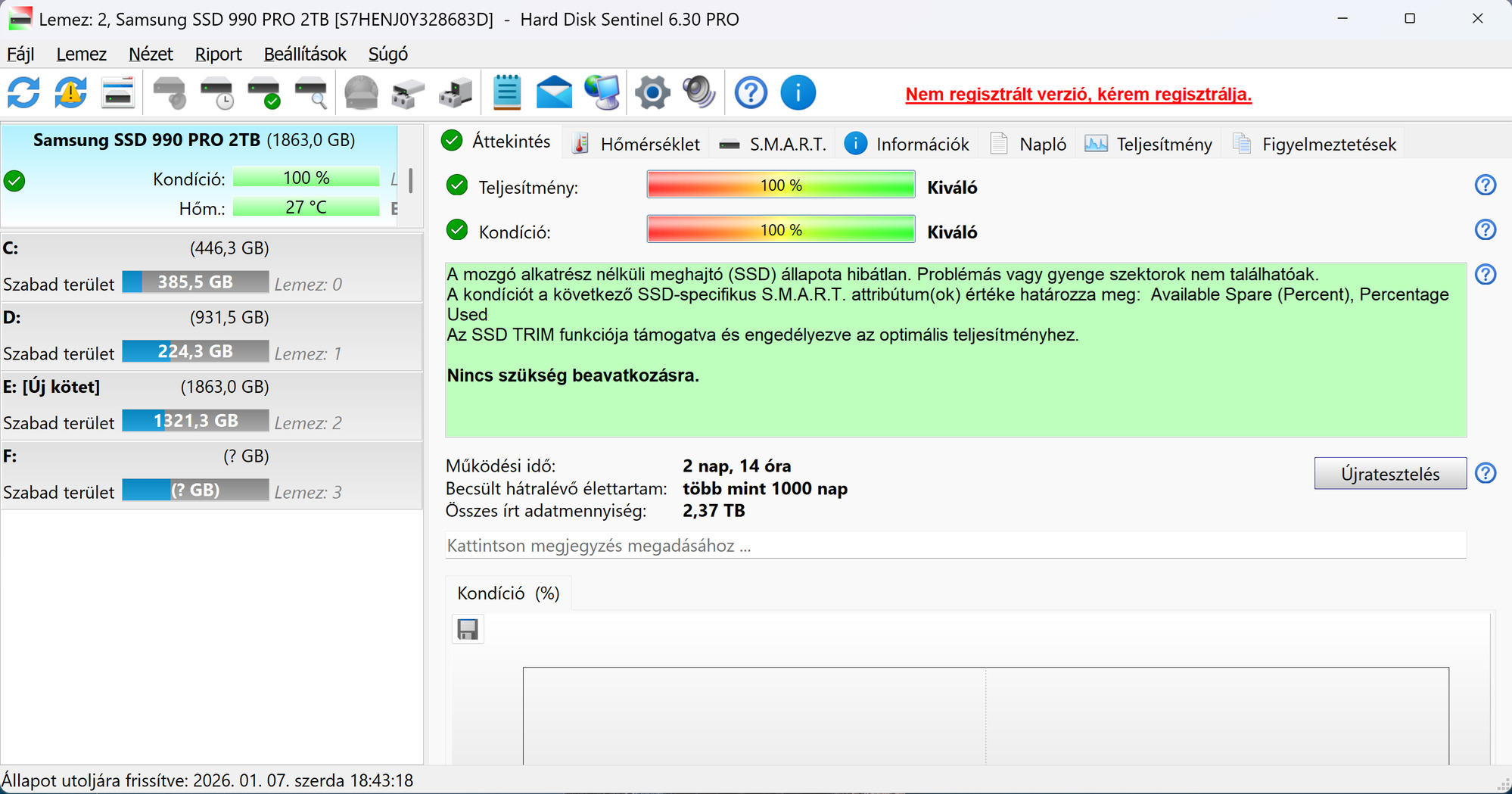Click the globe and monitor network icon

pos(602,93)
